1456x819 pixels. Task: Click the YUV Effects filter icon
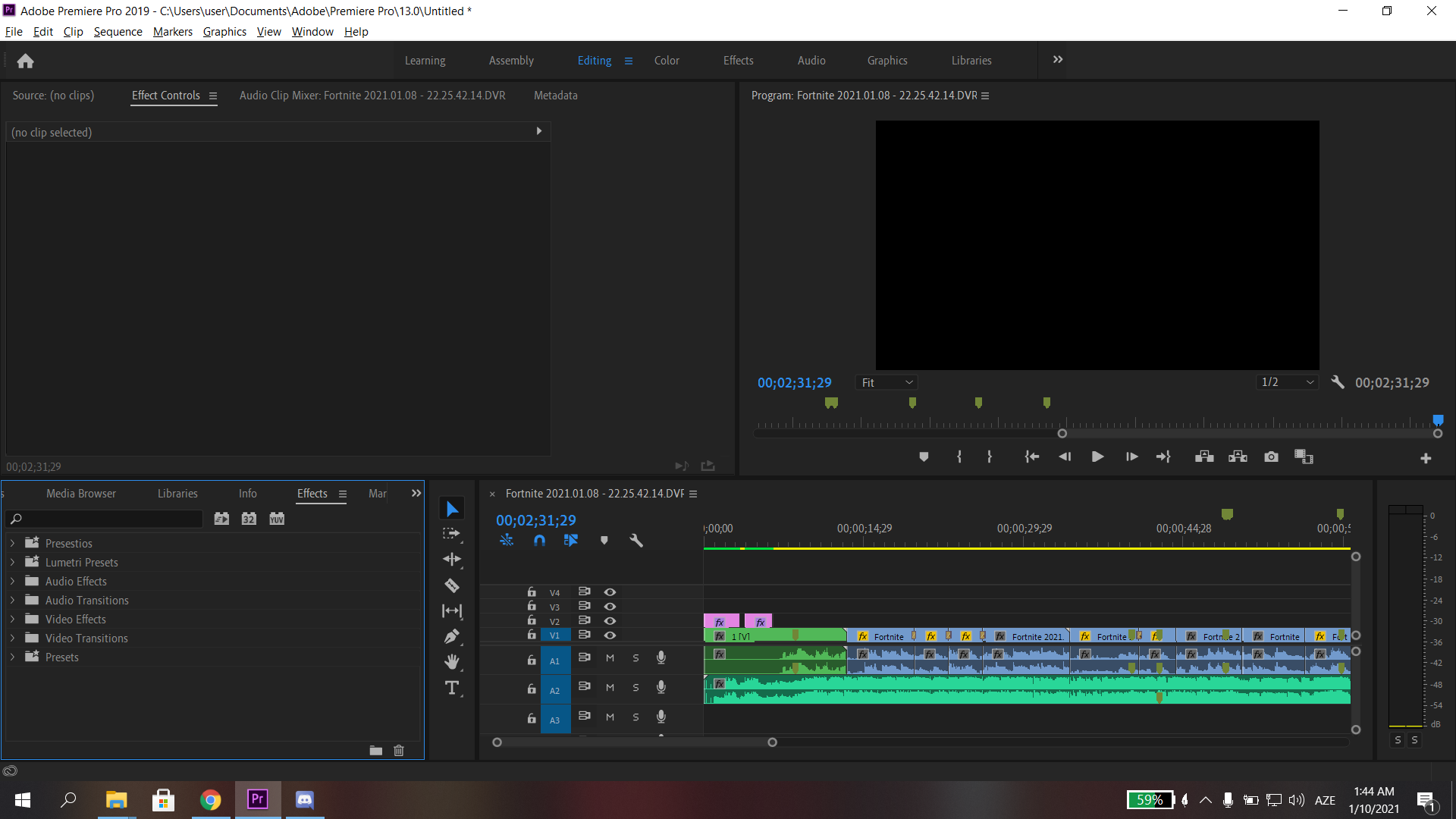[x=277, y=519]
